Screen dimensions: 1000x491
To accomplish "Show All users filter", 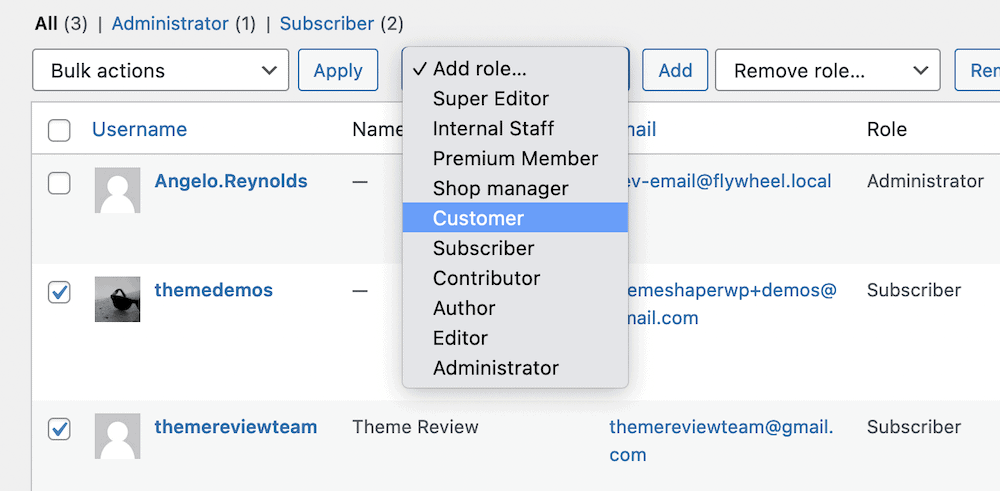I will 47,24.
